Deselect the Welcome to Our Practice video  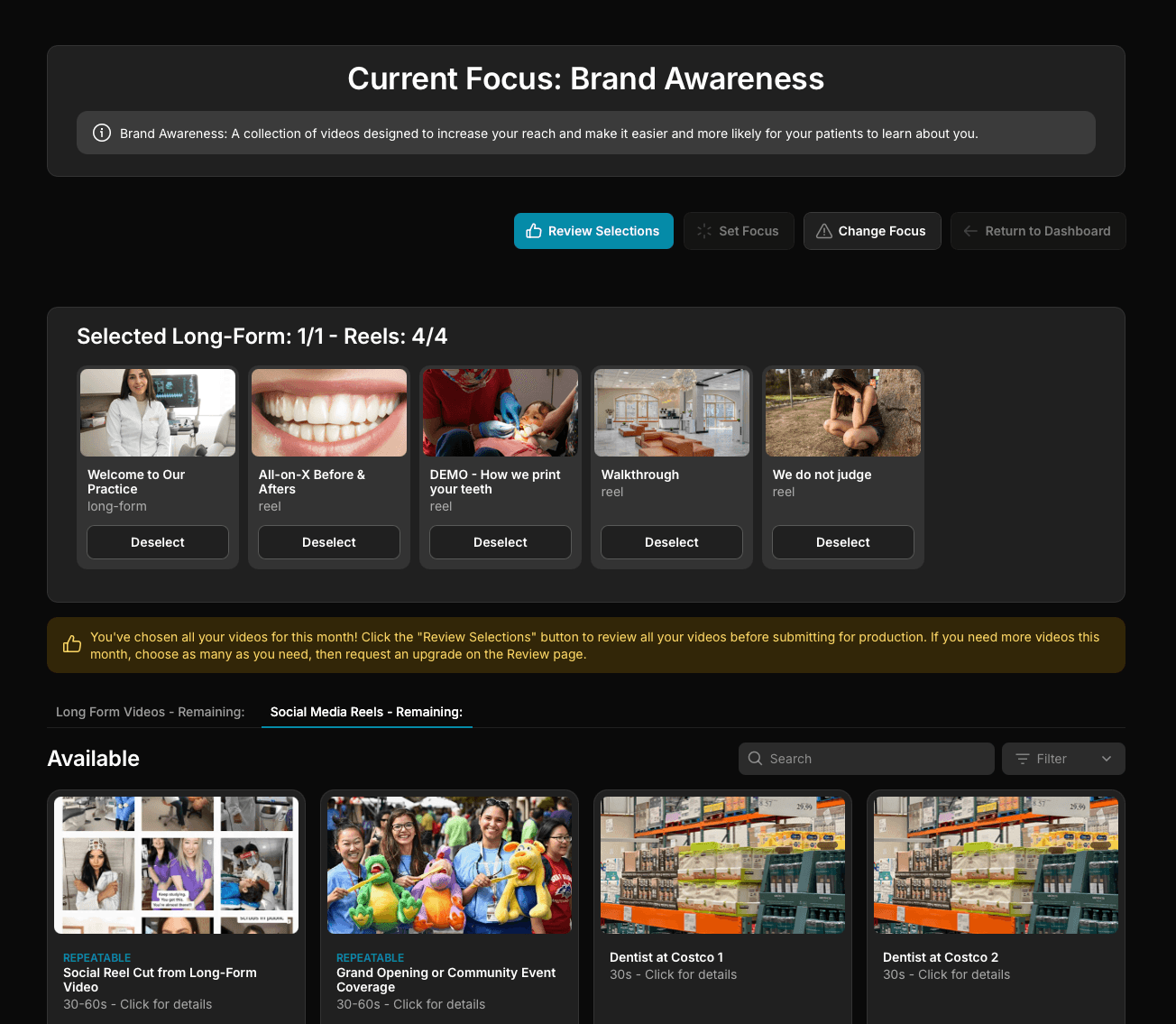(157, 542)
